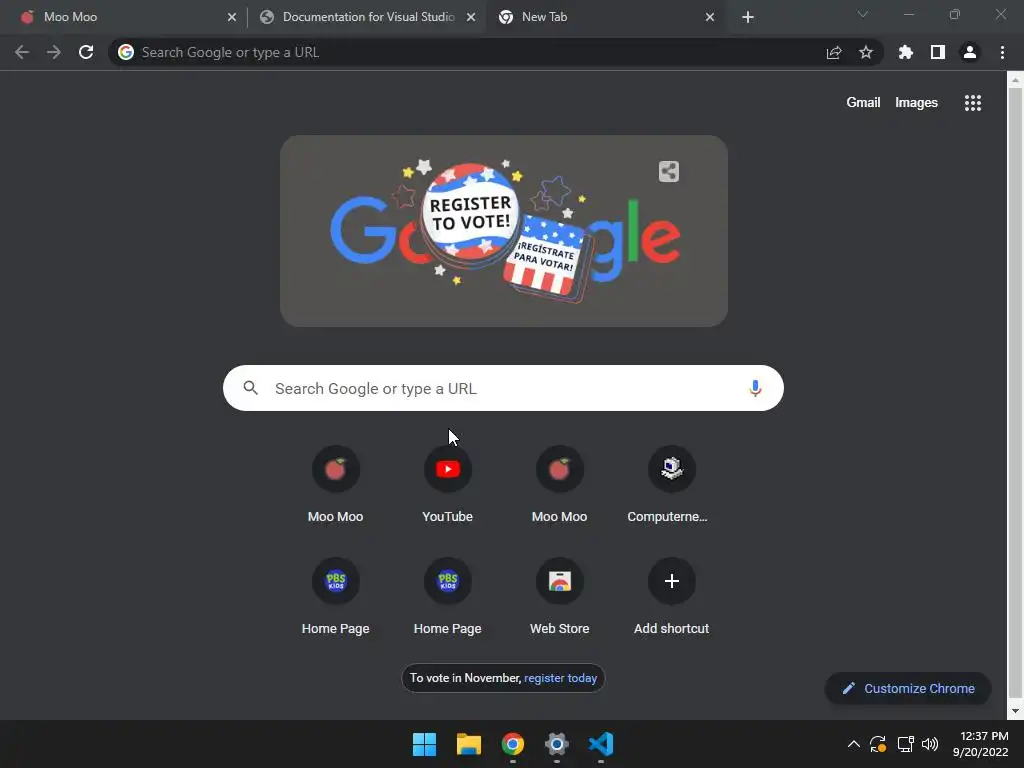This screenshot has width=1024, height=768.
Task: Switch to the Documentation for Visual Studio tab
Action: (367, 17)
